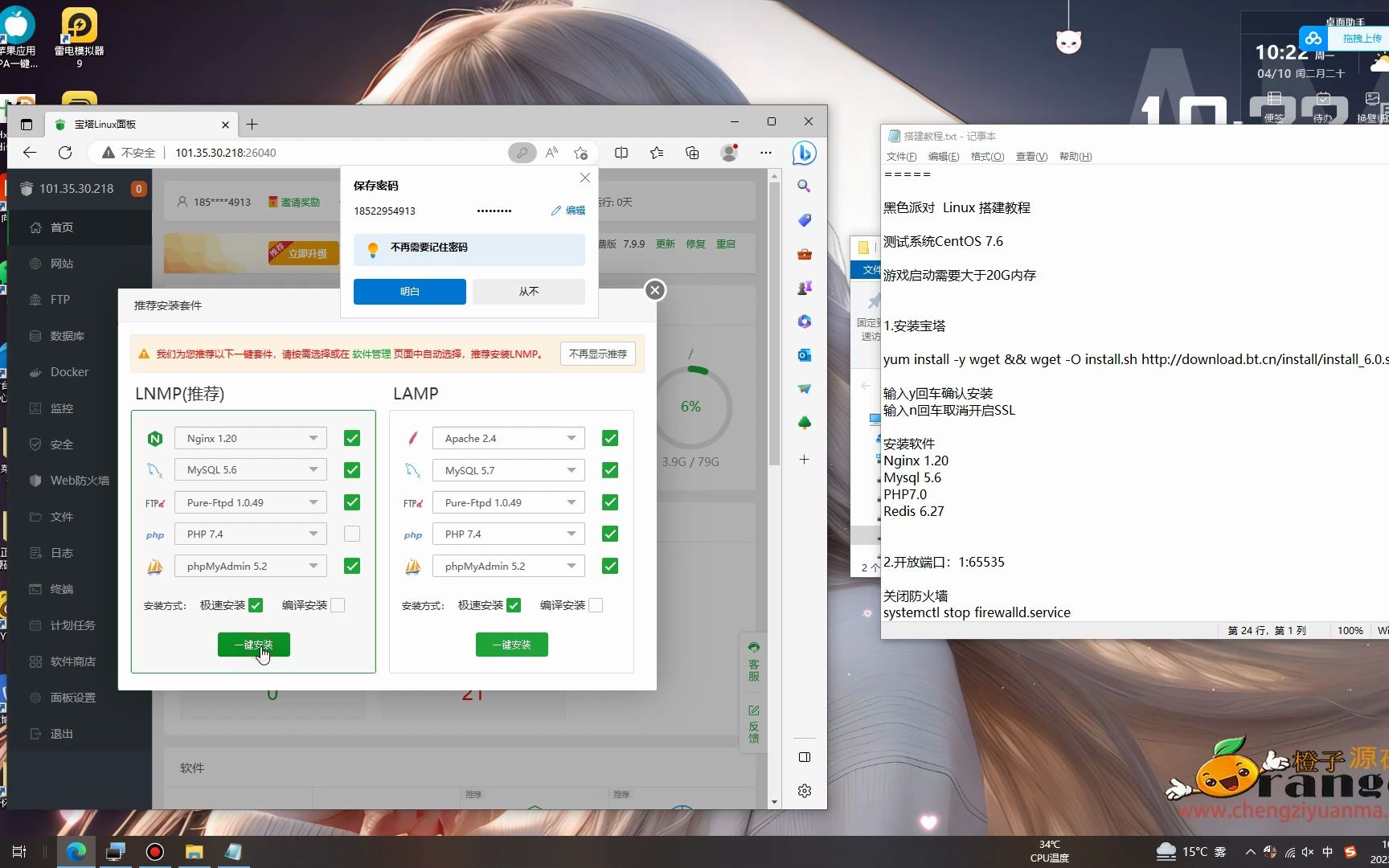The height and width of the screenshot is (868, 1389).
Task: Click the 6% disk usage ring
Action: click(x=691, y=407)
